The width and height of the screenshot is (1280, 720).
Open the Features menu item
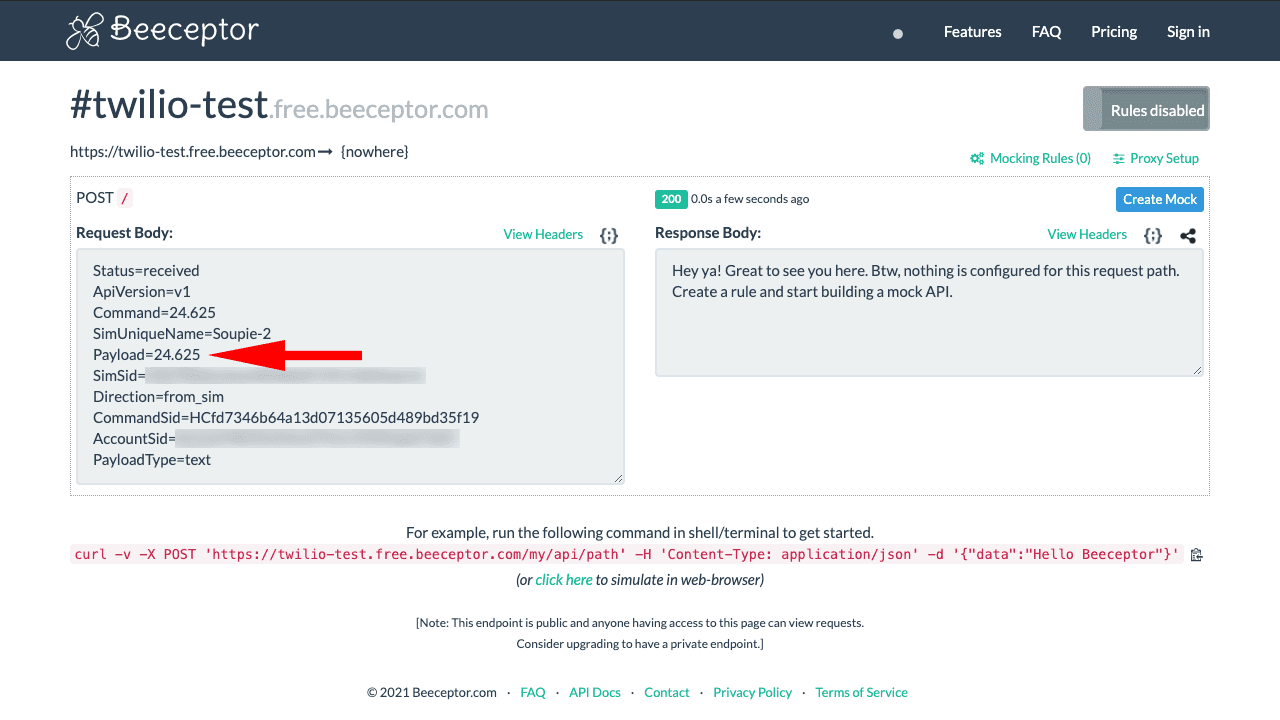pos(972,31)
